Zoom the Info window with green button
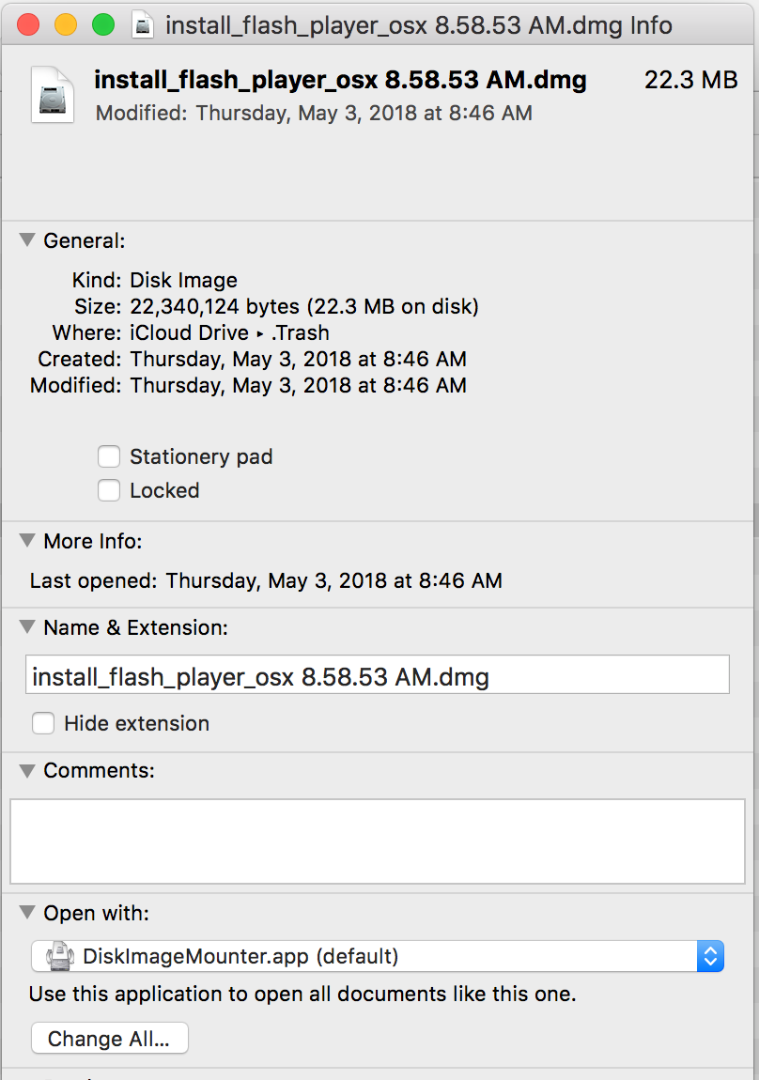Screen dimensions: 759x1080 point(103,25)
